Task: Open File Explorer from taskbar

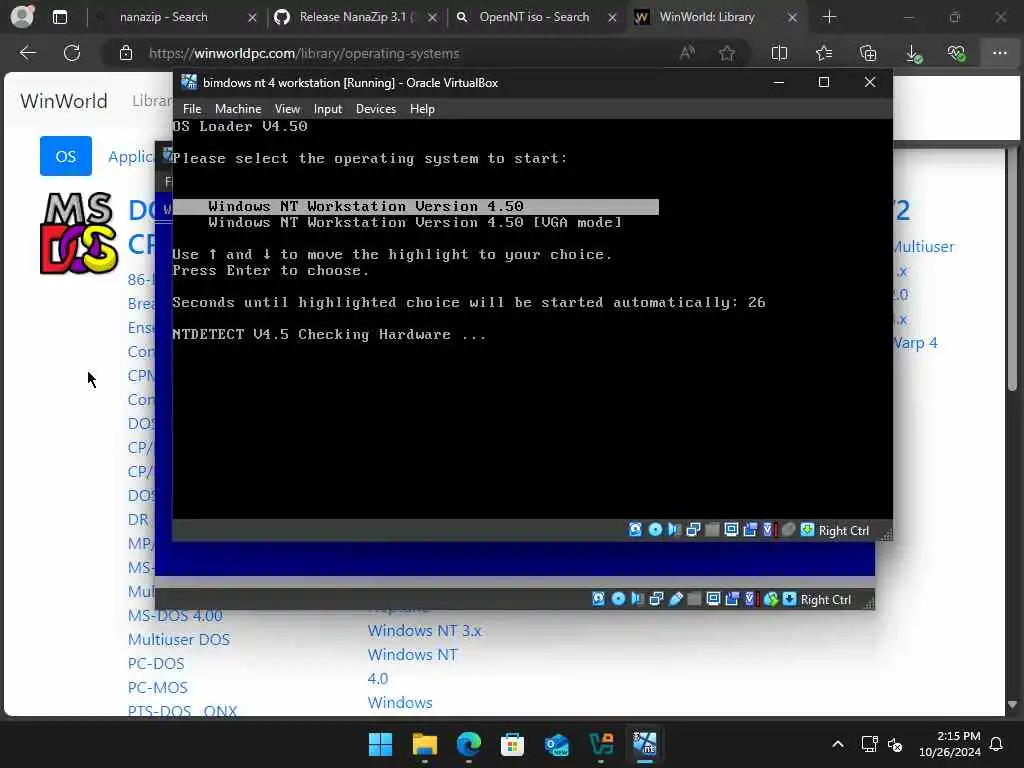Action: pos(424,744)
